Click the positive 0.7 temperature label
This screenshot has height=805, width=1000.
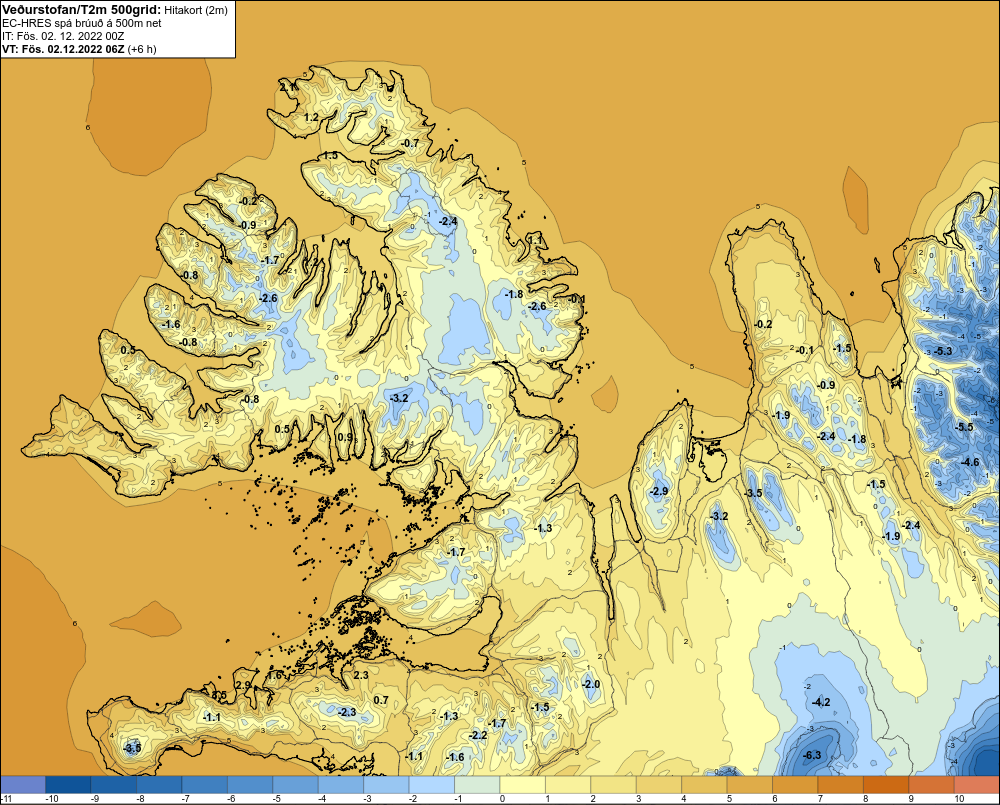tap(381, 700)
